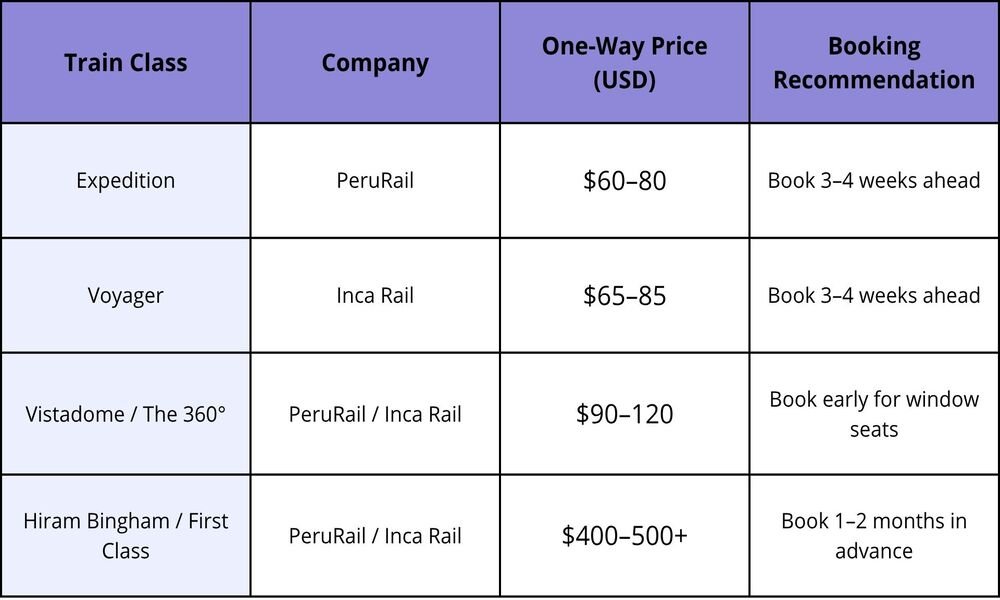Select the Company column header

pyautogui.click(x=375, y=63)
